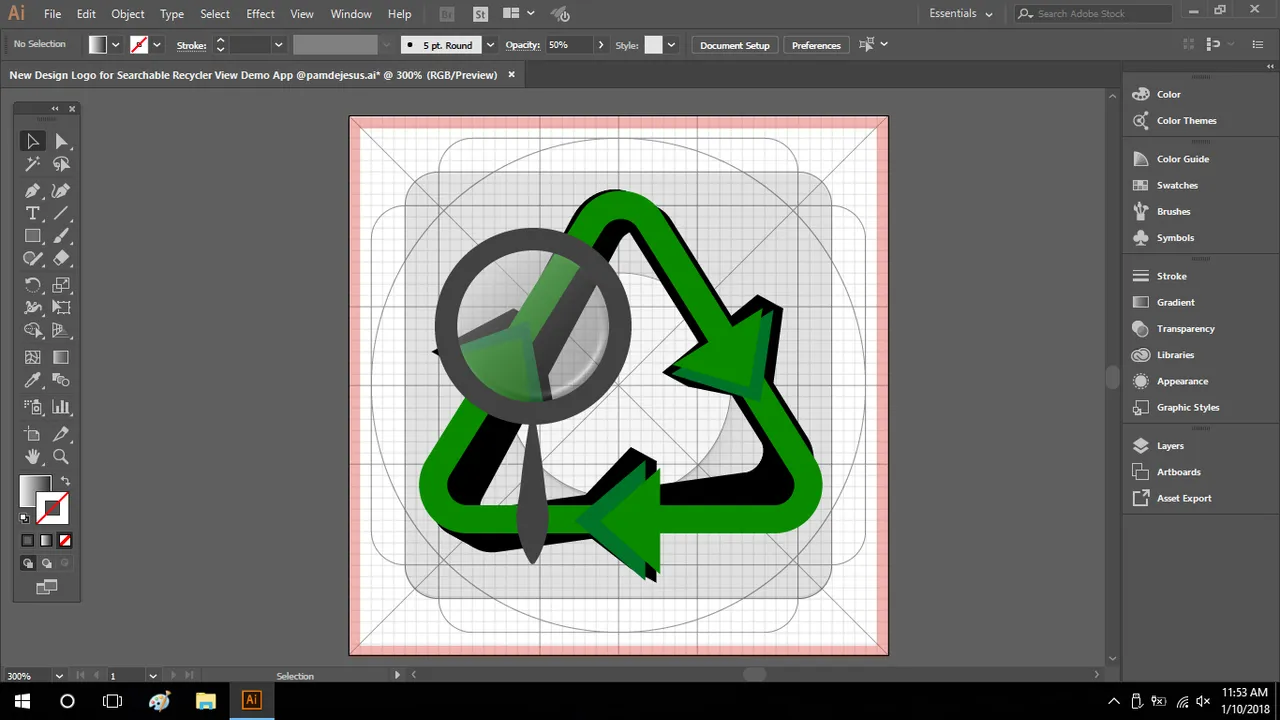Switch to Draw Inside mode
Screen dimensions: 1280x720
tap(65, 564)
